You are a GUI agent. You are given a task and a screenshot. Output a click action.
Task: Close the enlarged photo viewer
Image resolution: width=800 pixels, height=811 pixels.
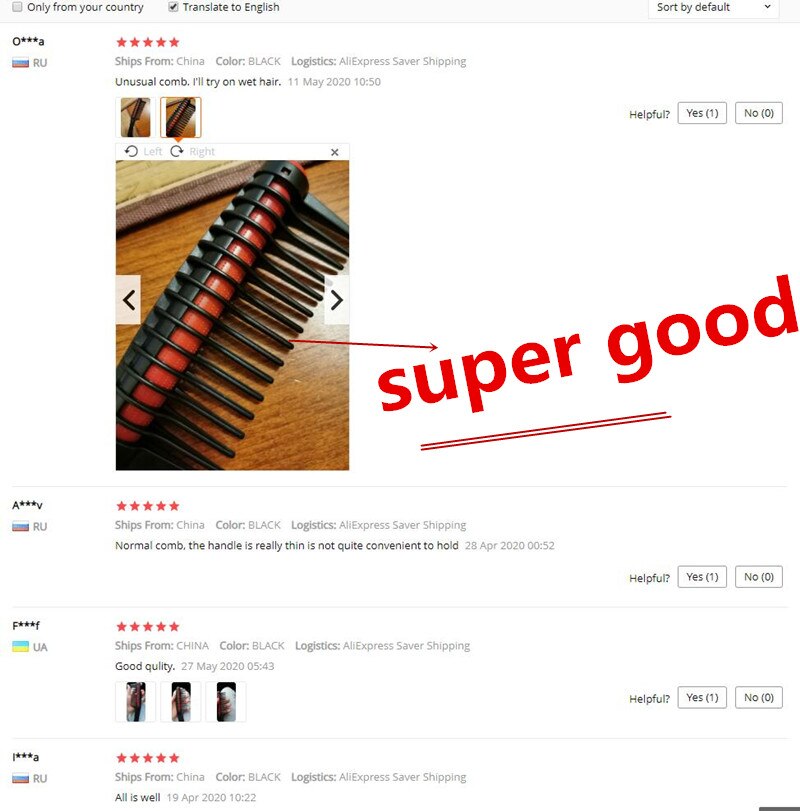[335, 152]
